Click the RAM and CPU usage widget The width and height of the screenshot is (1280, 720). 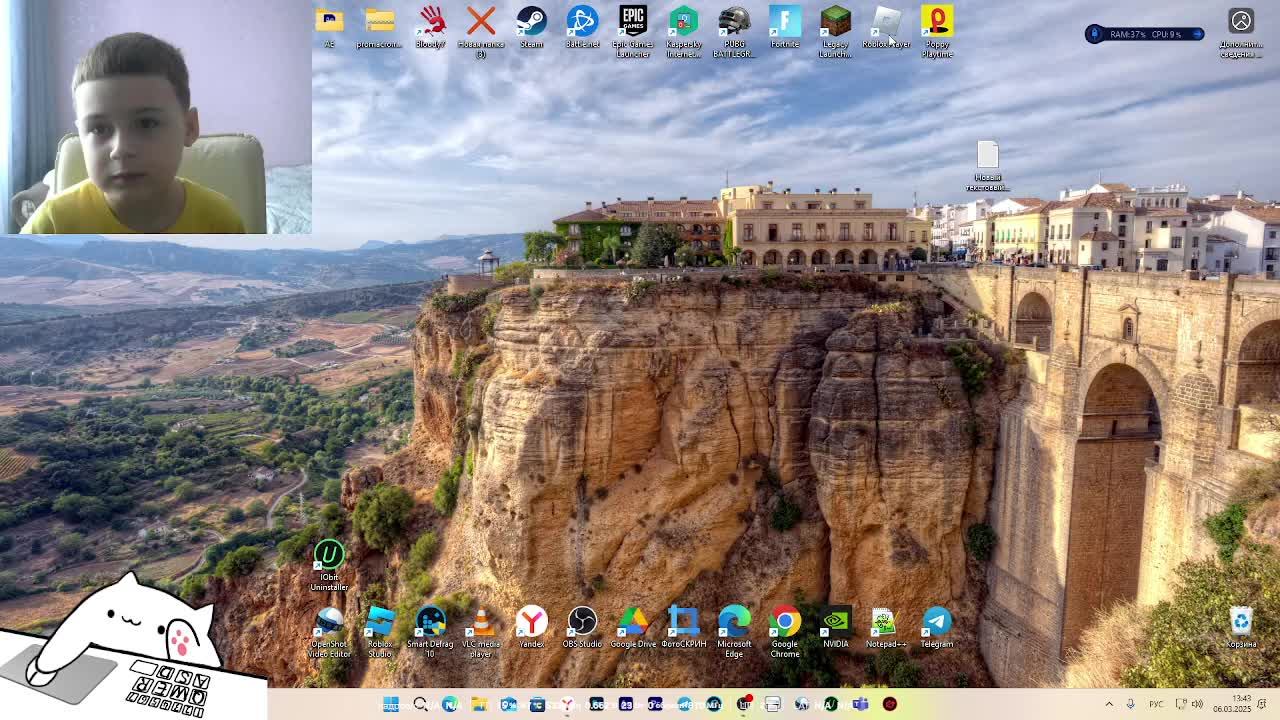pyautogui.click(x=1145, y=34)
